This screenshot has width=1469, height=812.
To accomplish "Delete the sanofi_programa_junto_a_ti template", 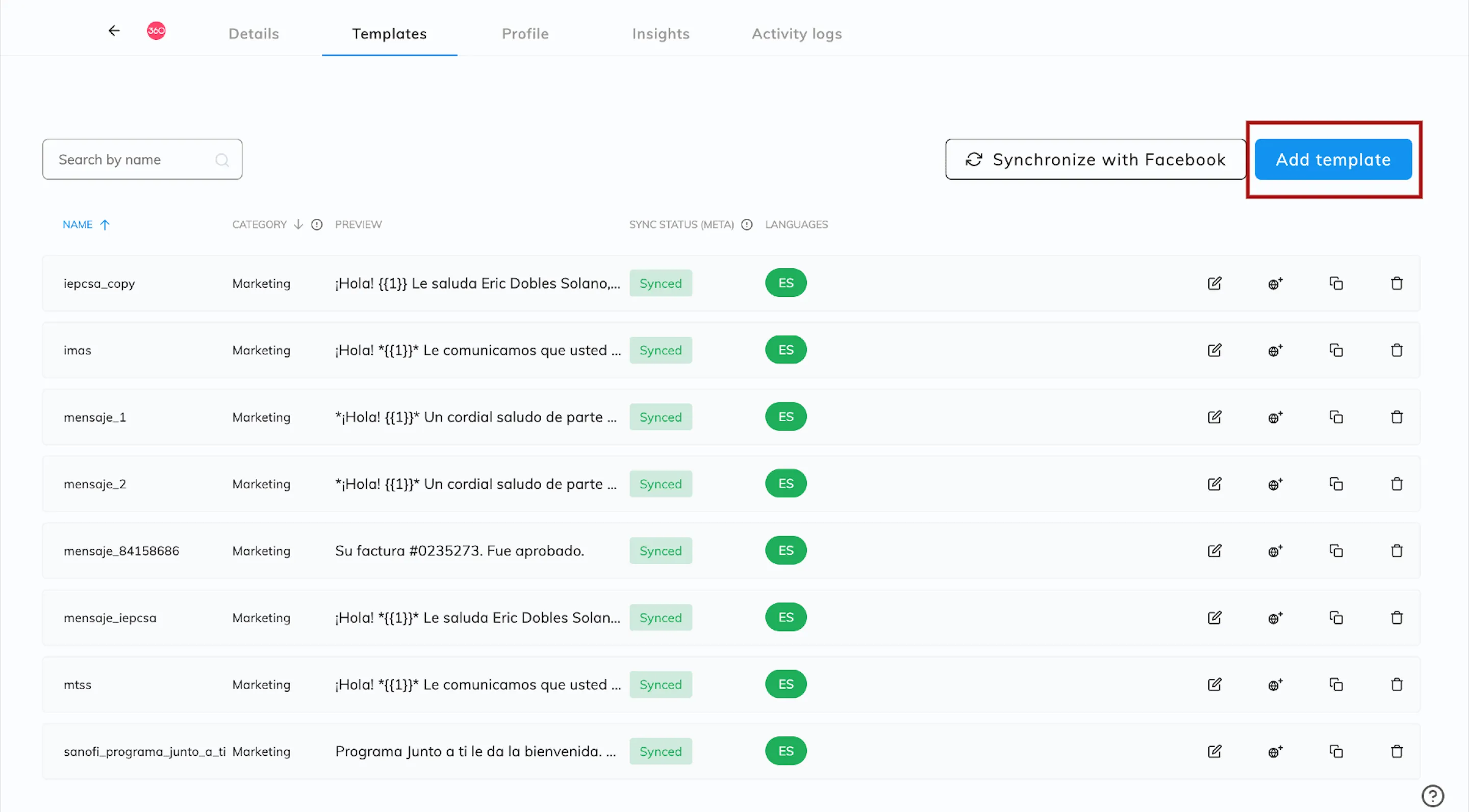I will click(x=1397, y=751).
